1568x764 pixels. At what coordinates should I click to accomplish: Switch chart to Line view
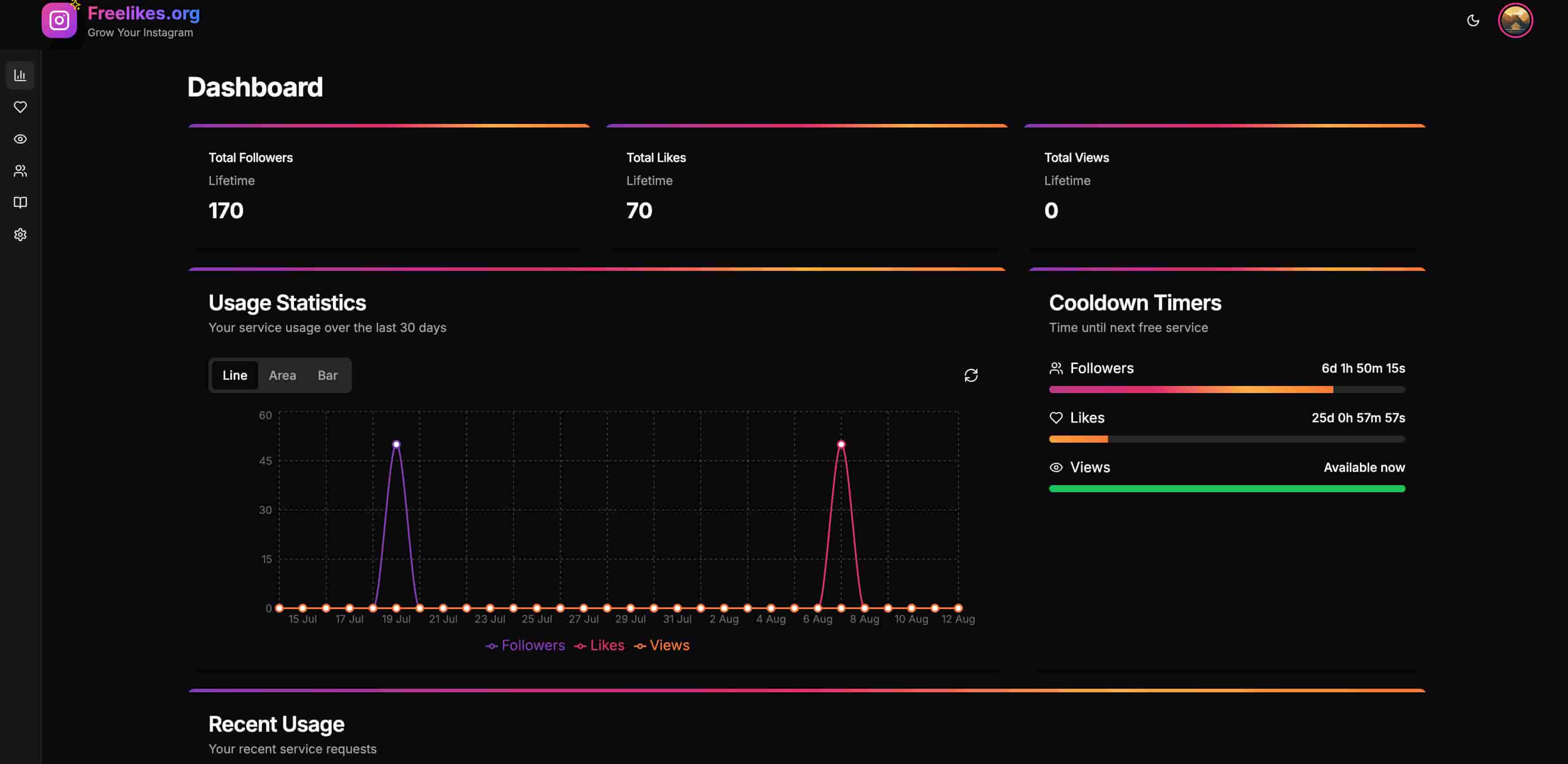[x=234, y=375]
